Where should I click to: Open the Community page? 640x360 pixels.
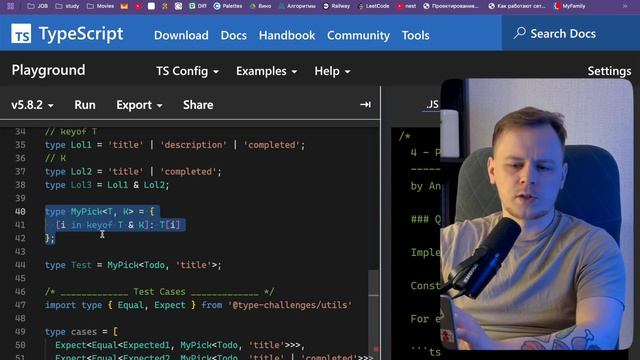pyautogui.click(x=358, y=36)
